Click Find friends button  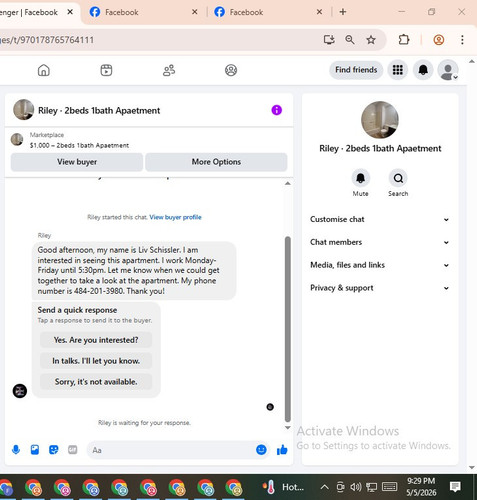click(356, 70)
